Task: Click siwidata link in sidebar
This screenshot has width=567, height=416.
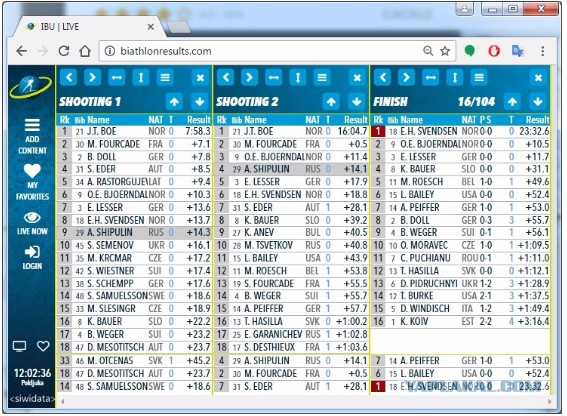Action: click(x=32, y=399)
